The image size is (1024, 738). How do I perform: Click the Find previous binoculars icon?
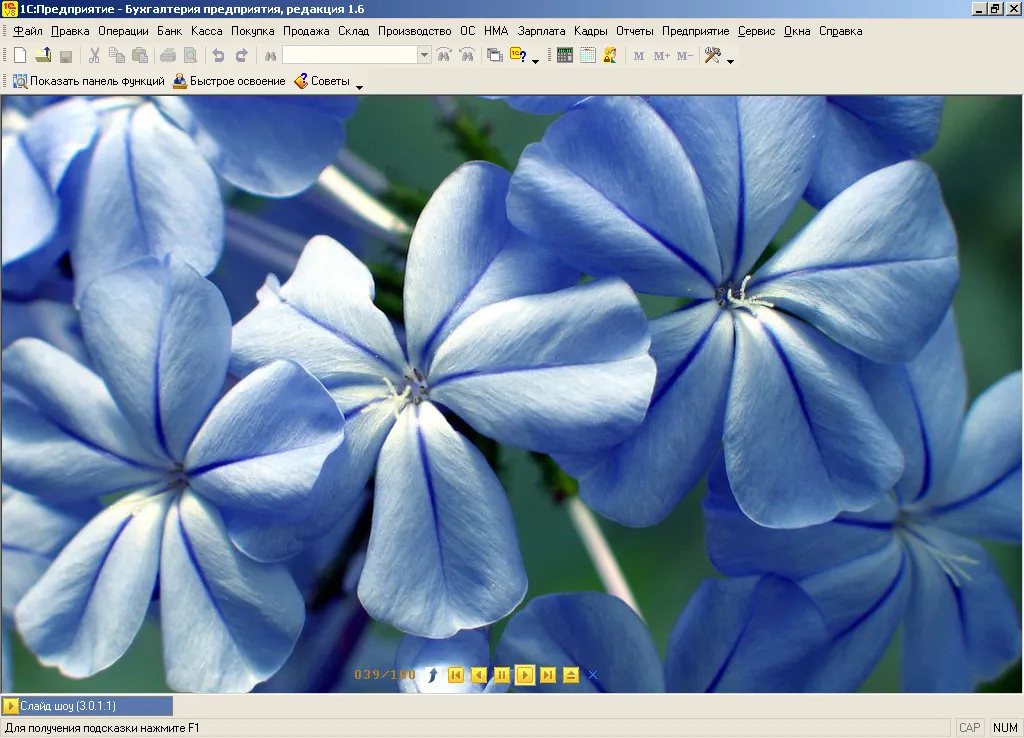tap(467, 56)
